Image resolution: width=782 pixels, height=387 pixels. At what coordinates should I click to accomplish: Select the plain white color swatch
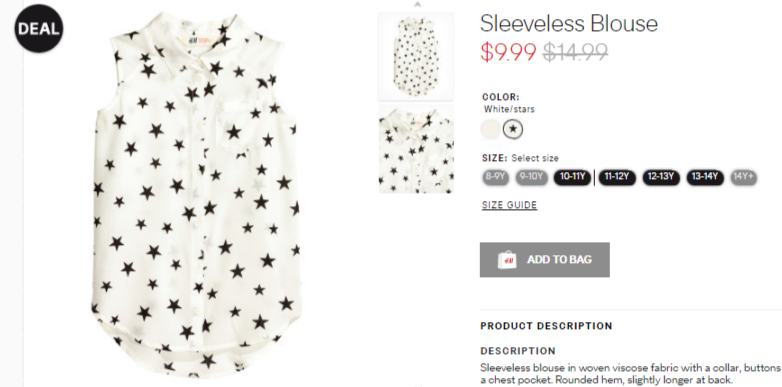[x=491, y=129]
